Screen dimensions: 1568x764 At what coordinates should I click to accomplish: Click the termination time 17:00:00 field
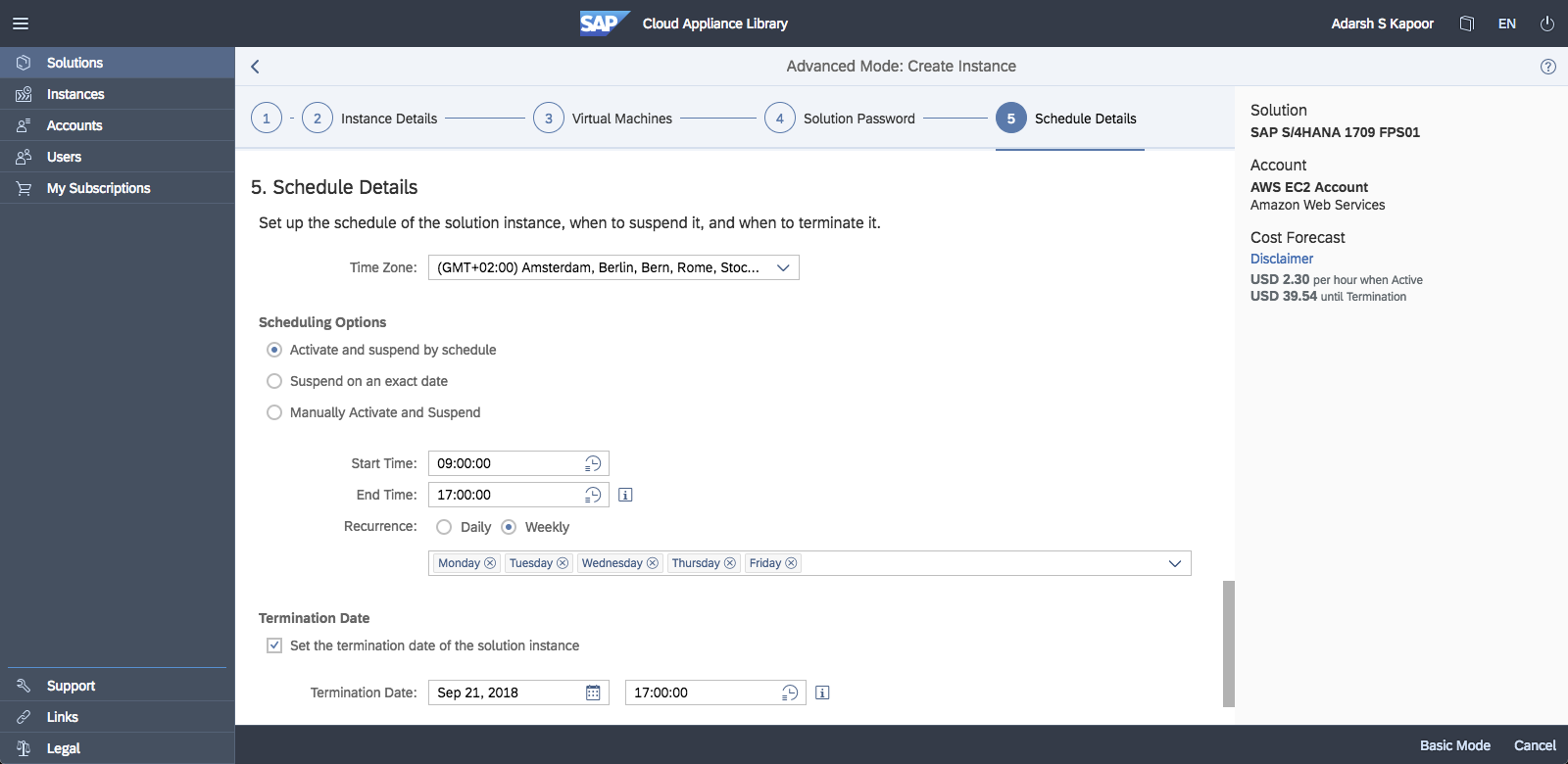715,692
